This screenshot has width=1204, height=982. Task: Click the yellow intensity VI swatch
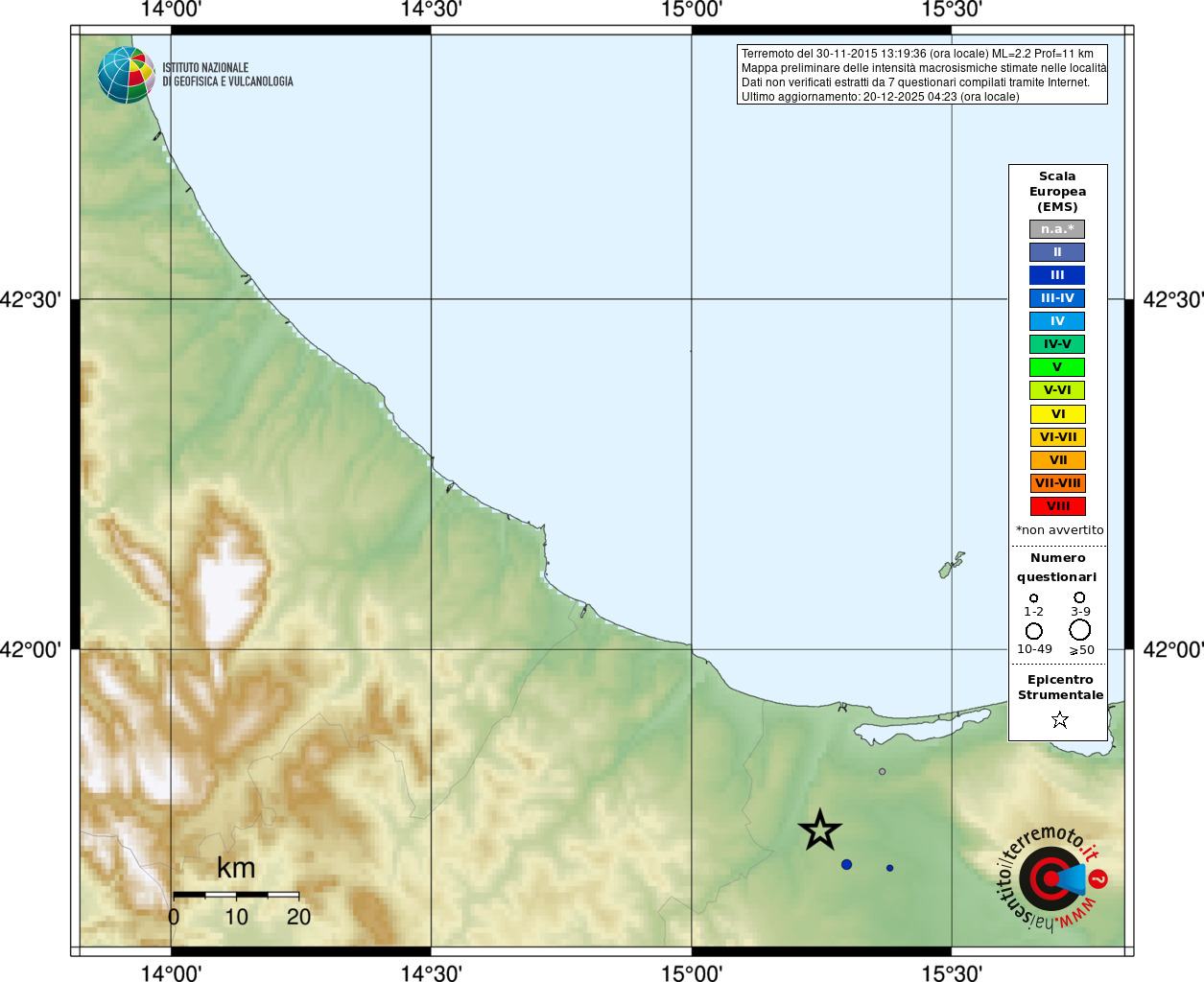(x=1058, y=414)
